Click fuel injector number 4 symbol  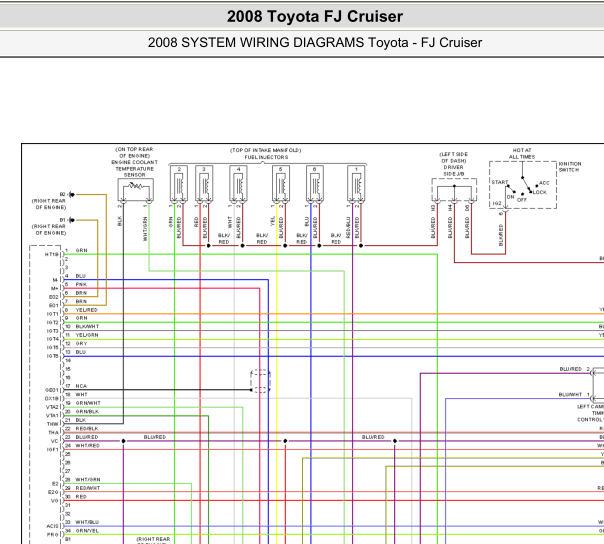pos(238,184)
